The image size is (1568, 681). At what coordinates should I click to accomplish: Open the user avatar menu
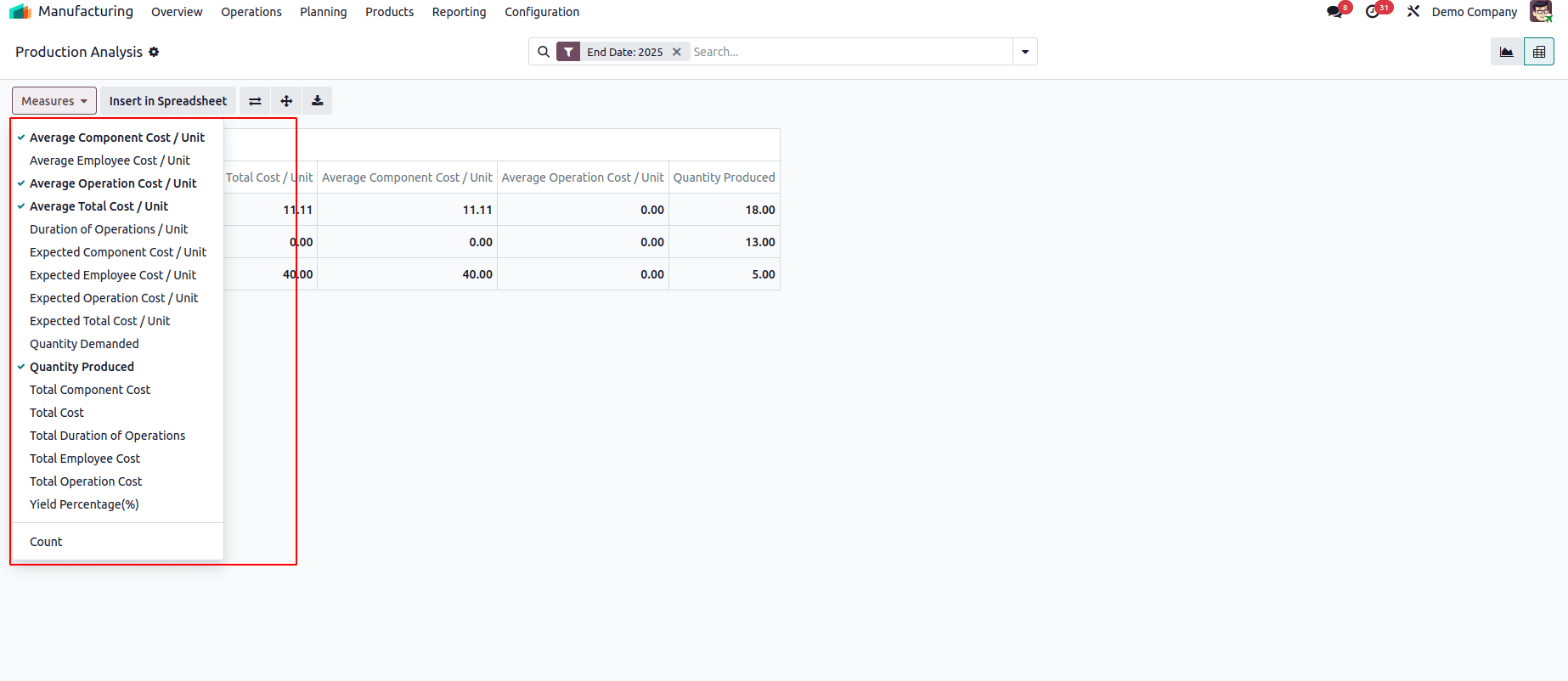(x=1541, y=12)
